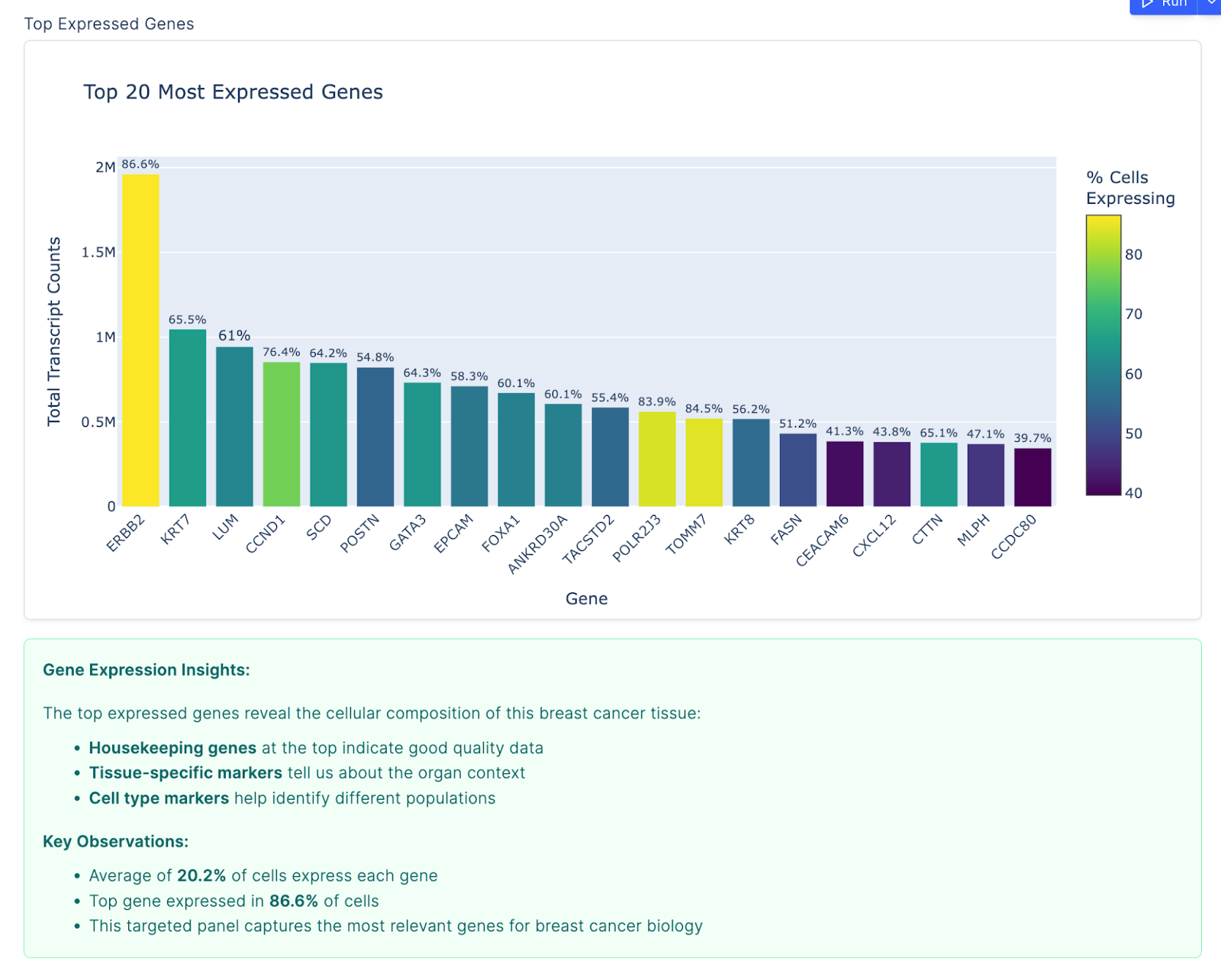Click the FASN bar at 51.2%
This screenshot has width=1221, height=980.
pos(798,470)
